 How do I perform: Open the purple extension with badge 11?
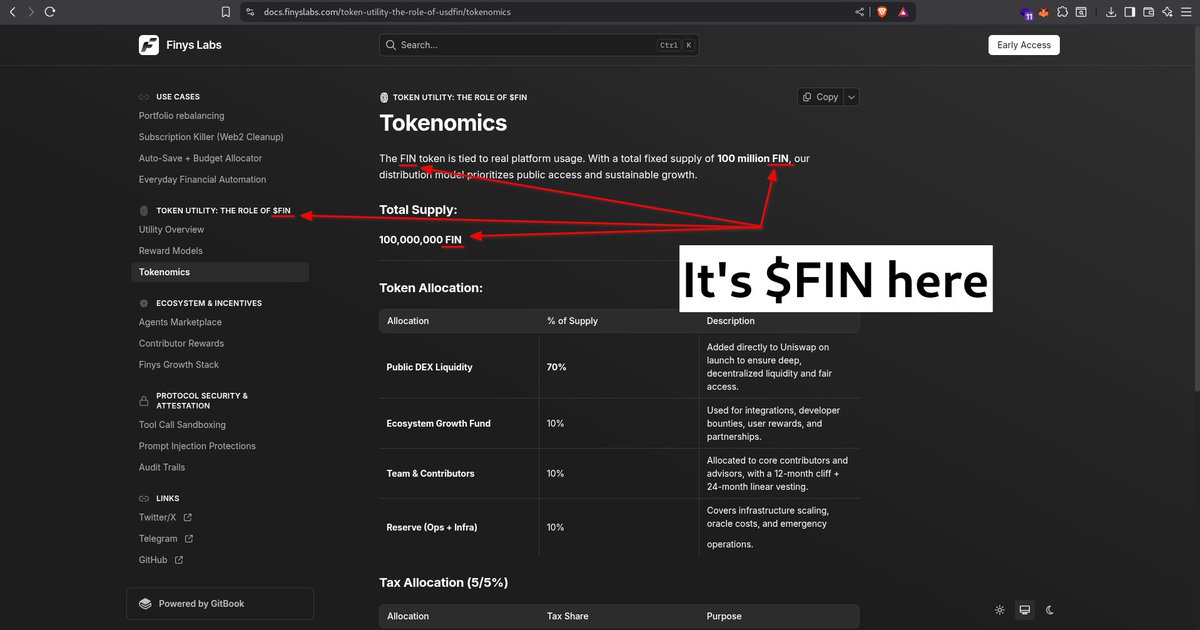pos(1027,13)
